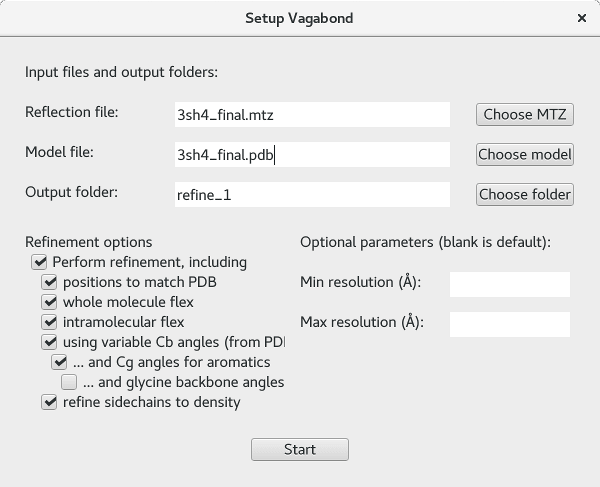Click the Refinement options heading
Image resolution: width=600 pixels, height=487 pixels.
[88, 242]
